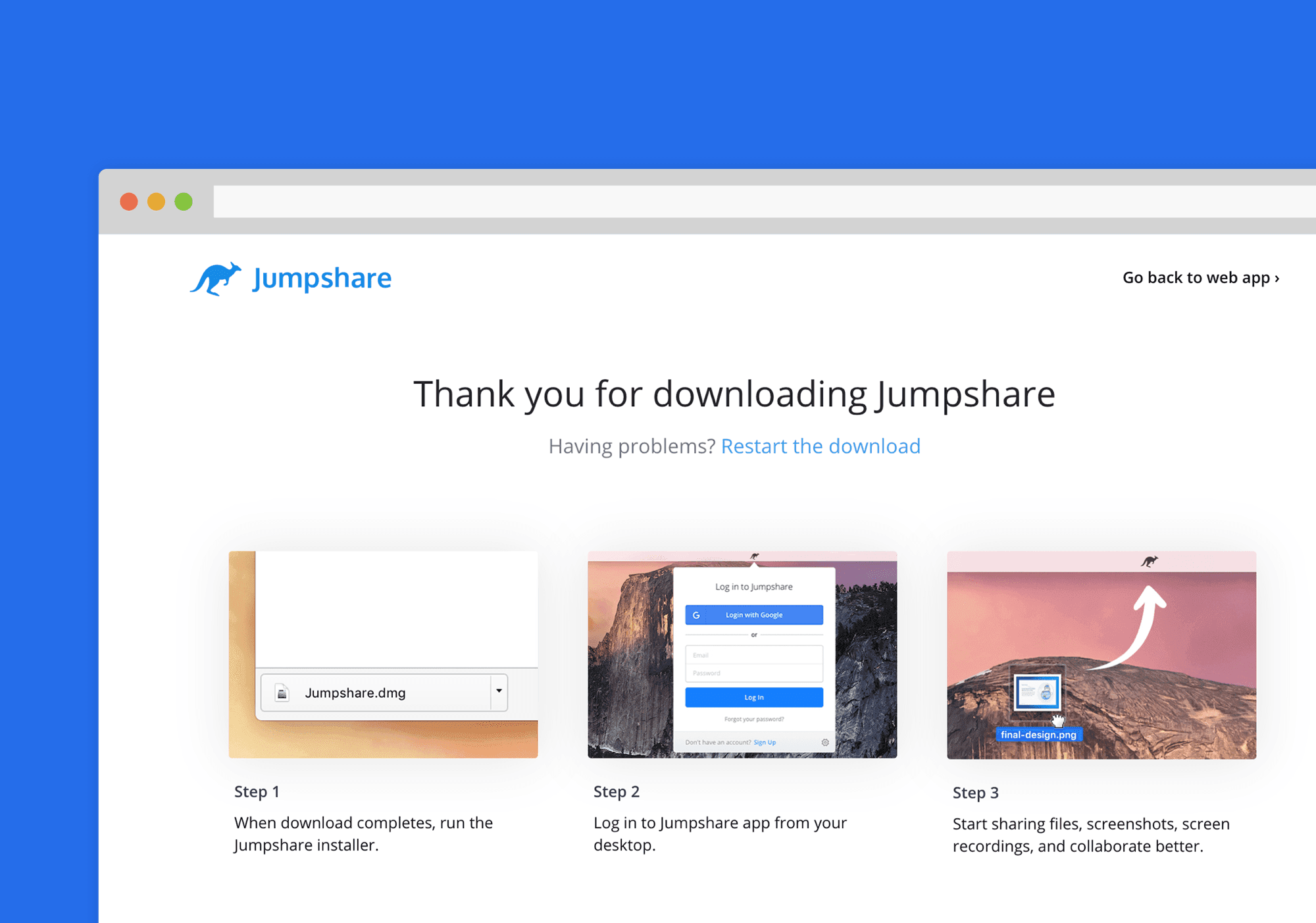The image size is (1316, 923).
Task: Click "Restart the download"
Action: pos(821,446)
